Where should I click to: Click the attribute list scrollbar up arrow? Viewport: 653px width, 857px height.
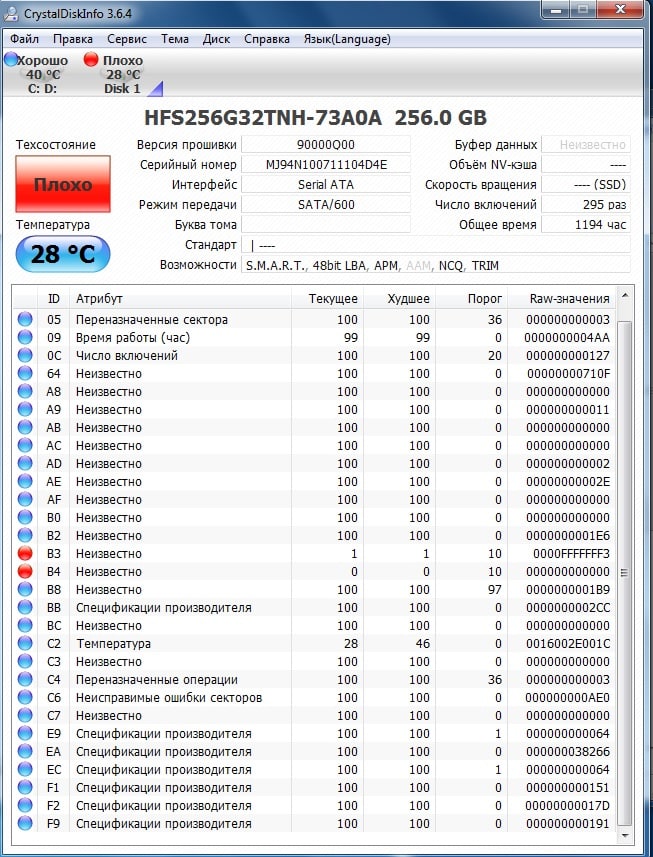click(x=625, y=296)
